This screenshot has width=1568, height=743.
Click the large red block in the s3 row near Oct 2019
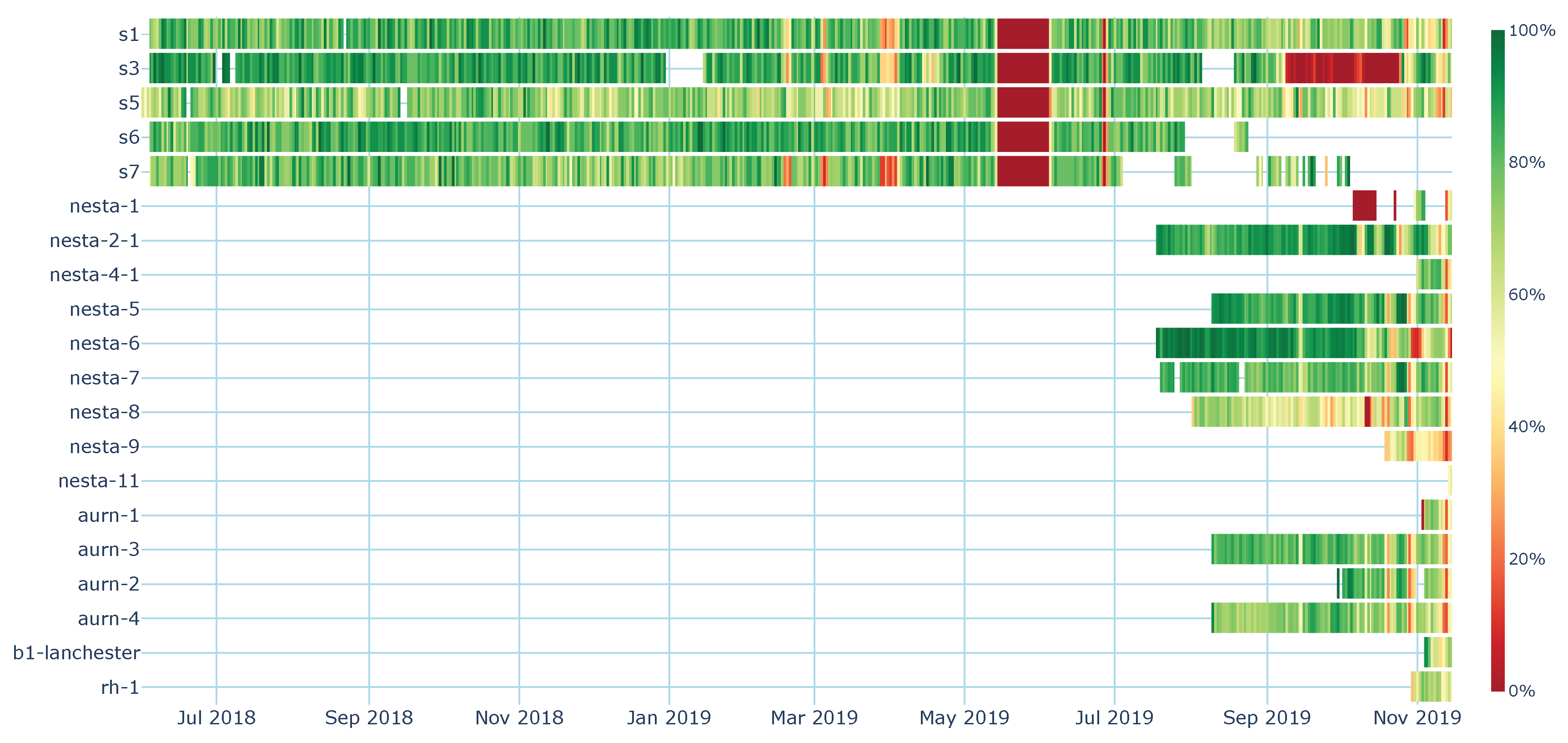tap(1342, 68)
